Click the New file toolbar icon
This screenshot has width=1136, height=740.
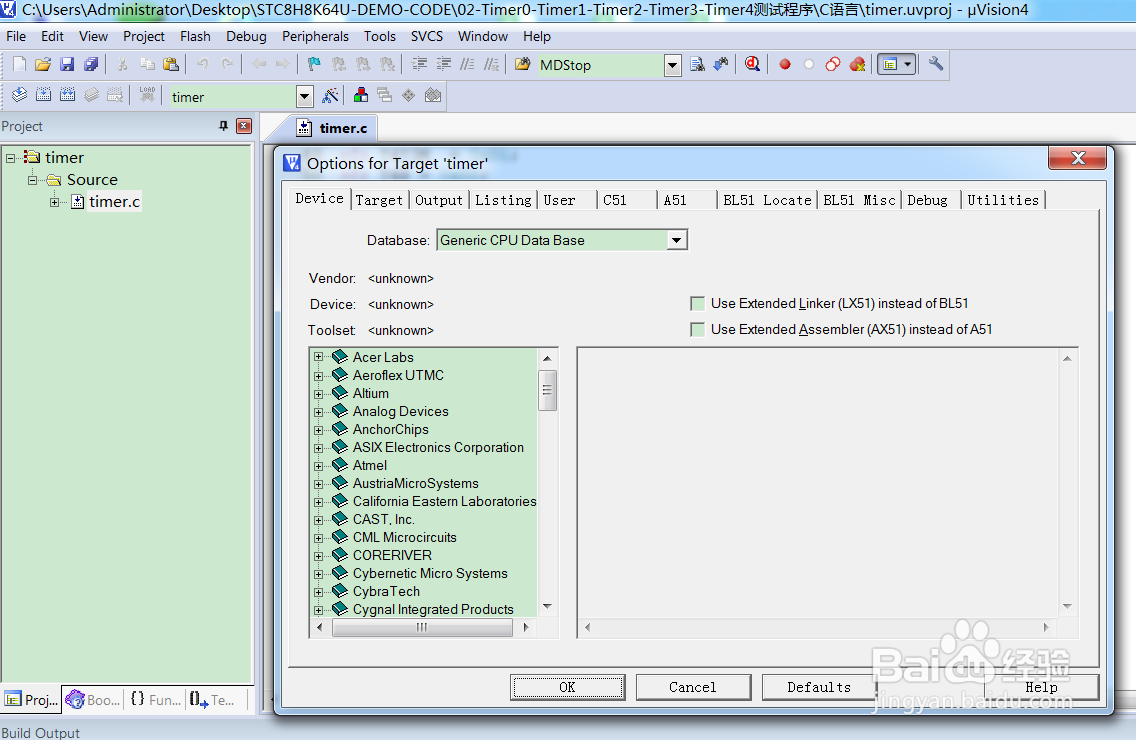tap(20, 65)
